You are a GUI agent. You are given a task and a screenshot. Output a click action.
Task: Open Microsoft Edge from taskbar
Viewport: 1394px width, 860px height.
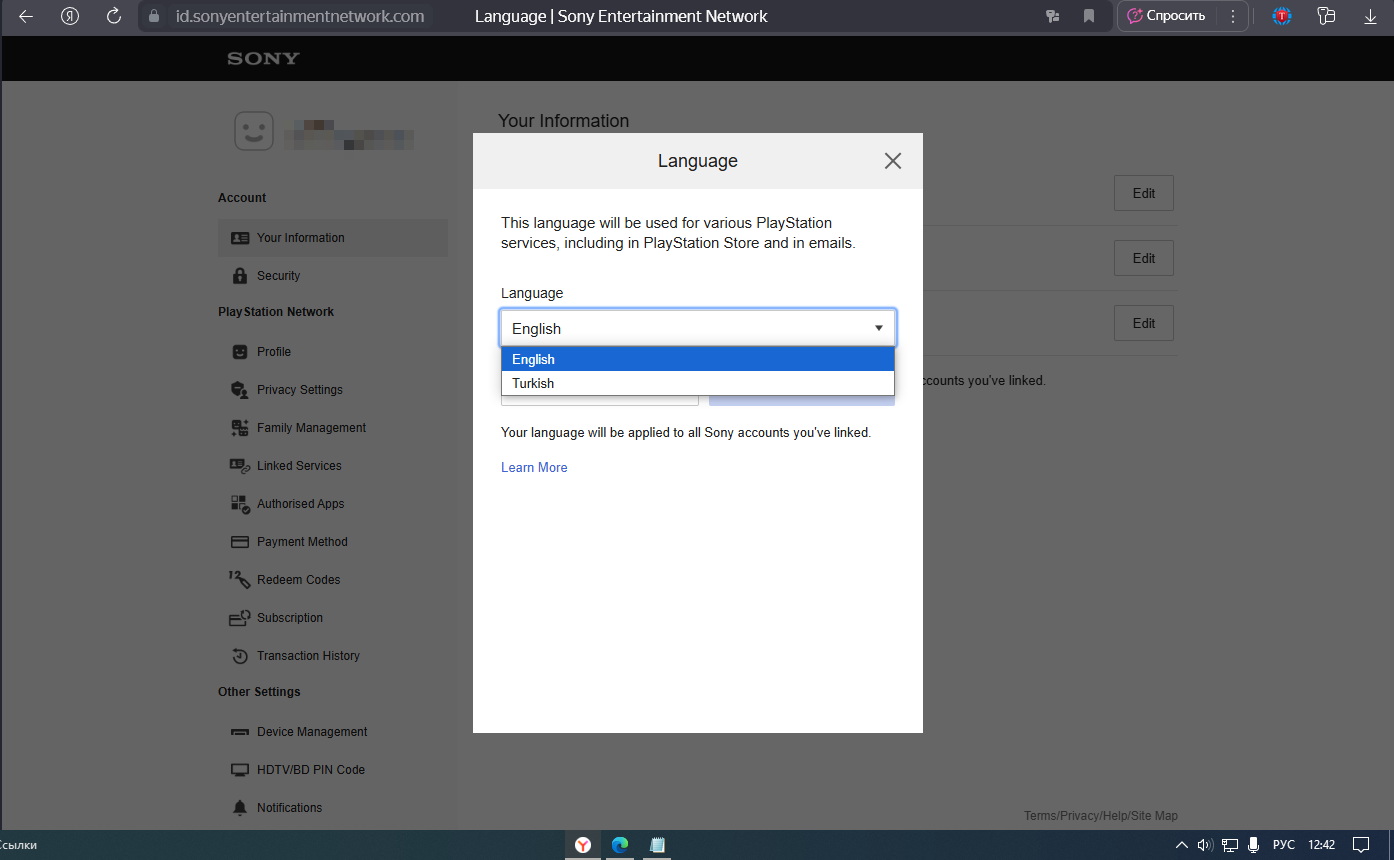pyautogui.click(x=620, y=845)
